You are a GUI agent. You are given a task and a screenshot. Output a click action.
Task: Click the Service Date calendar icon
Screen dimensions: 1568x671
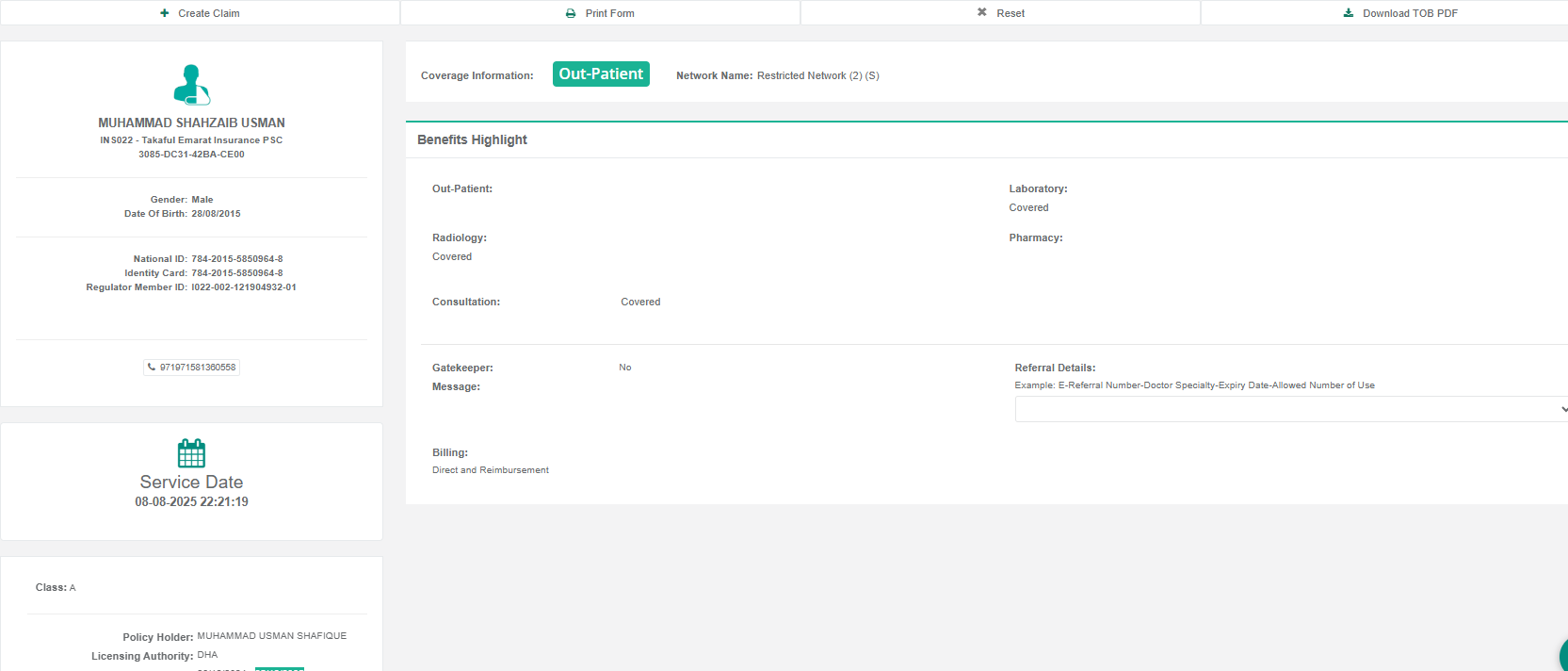[191, 453]
